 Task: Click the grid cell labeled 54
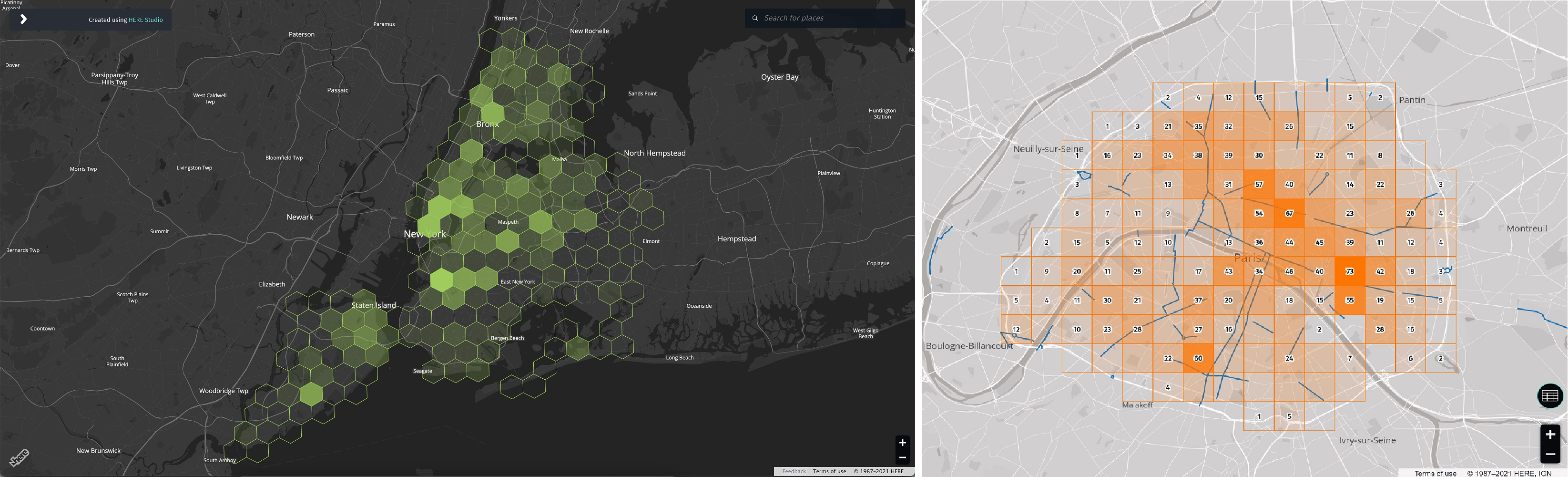1259,214
